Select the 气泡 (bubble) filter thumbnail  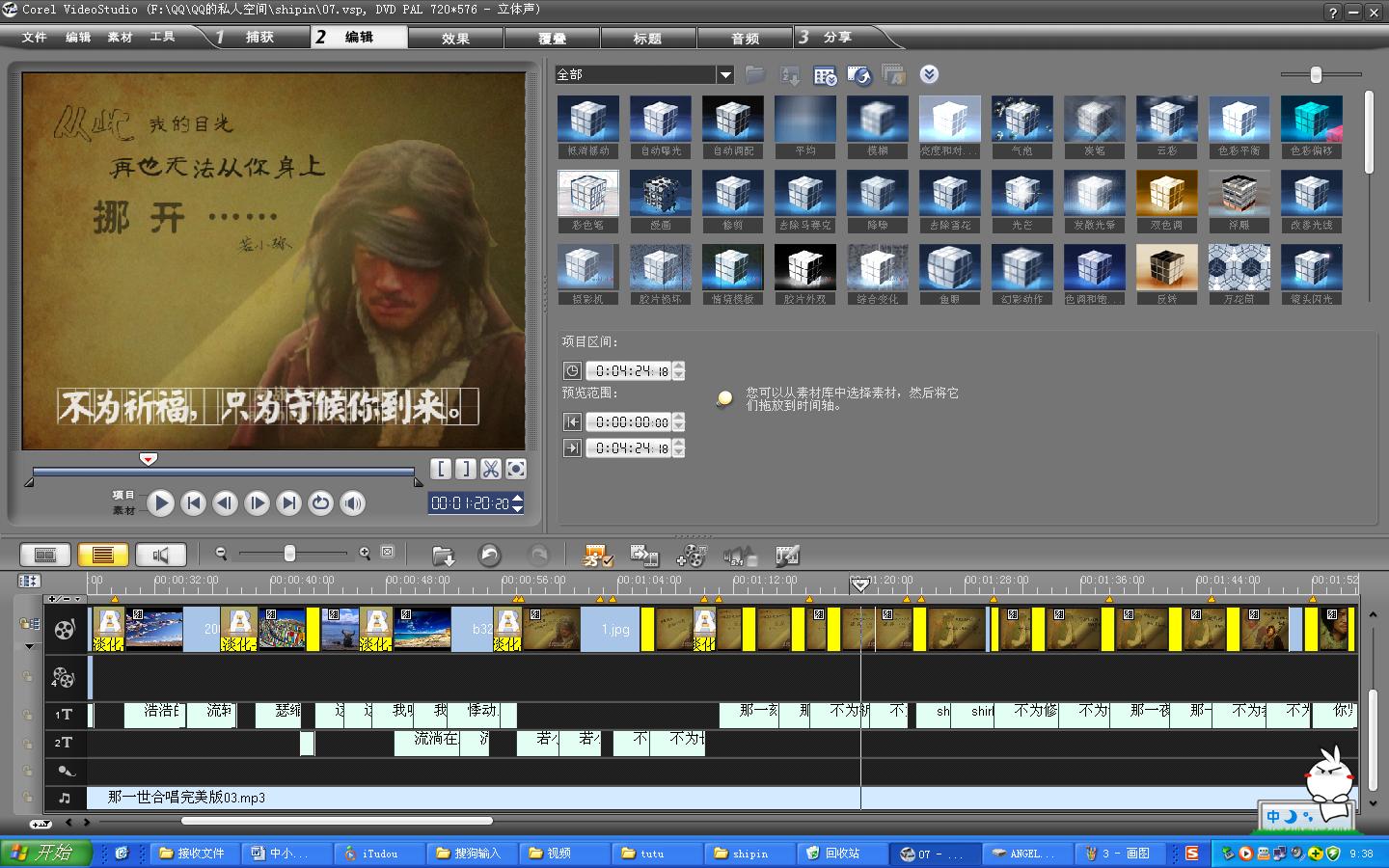[1021, 121]
